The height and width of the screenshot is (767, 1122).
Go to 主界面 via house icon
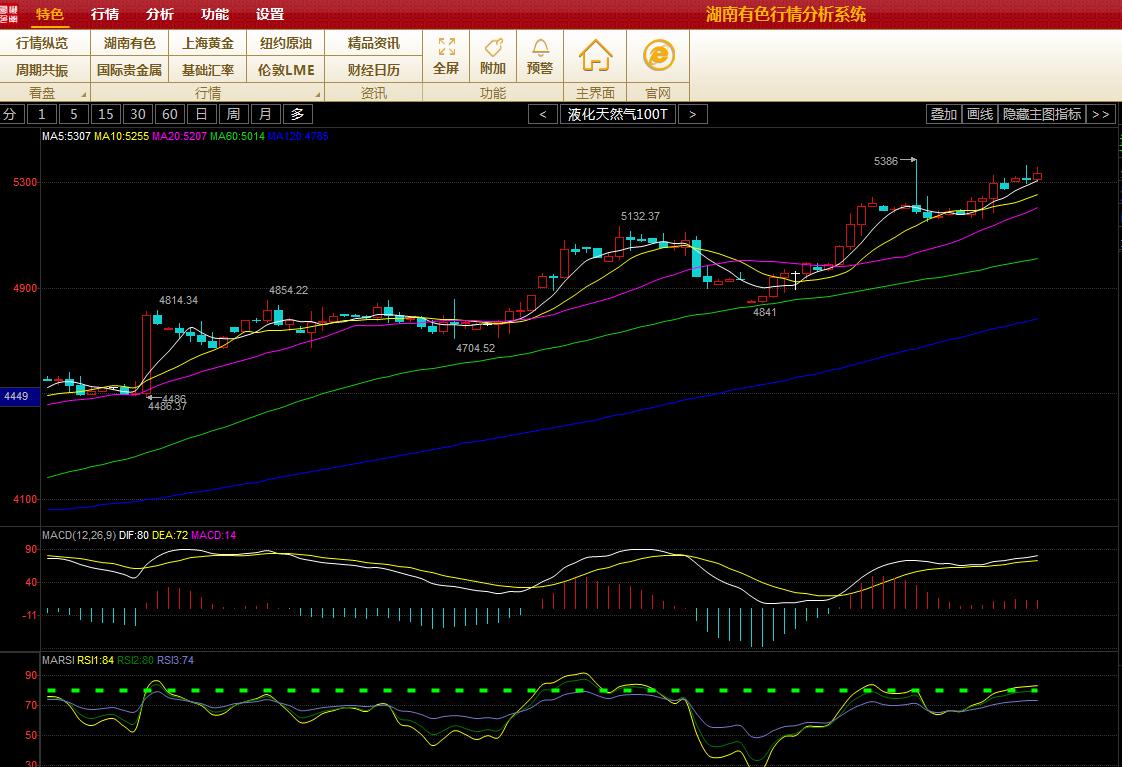pyautogui.click(x=595, y=55)
